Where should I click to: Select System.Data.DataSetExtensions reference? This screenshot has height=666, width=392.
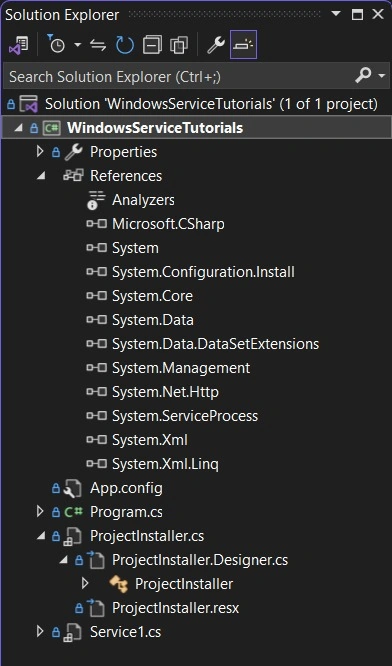(215, 344)
